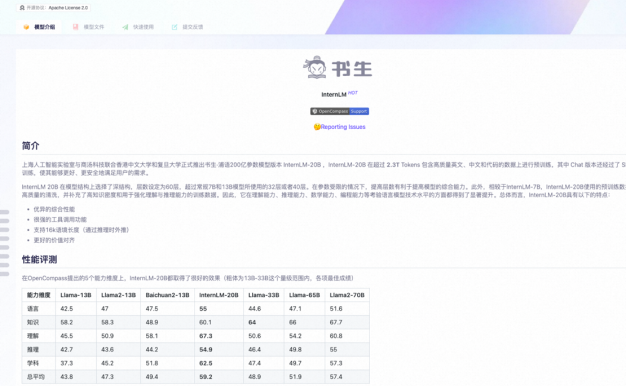Click the 推理 row label
The width and height of the screenshot is (626, 386).
pos(33,349)
